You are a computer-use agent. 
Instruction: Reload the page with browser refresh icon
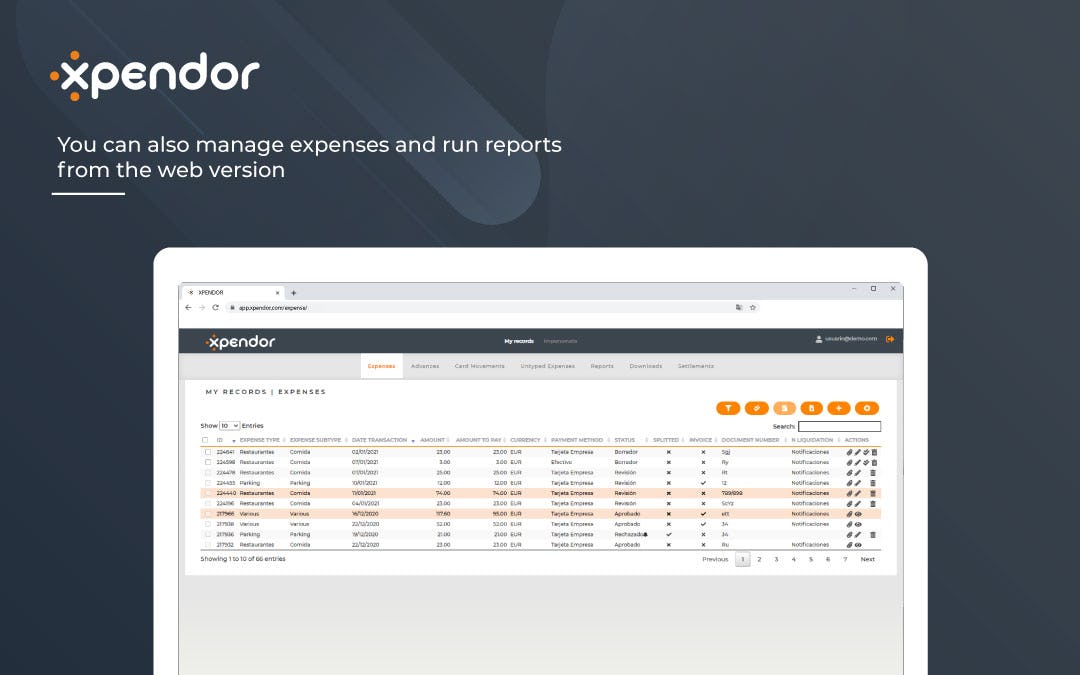pos(215,308)
